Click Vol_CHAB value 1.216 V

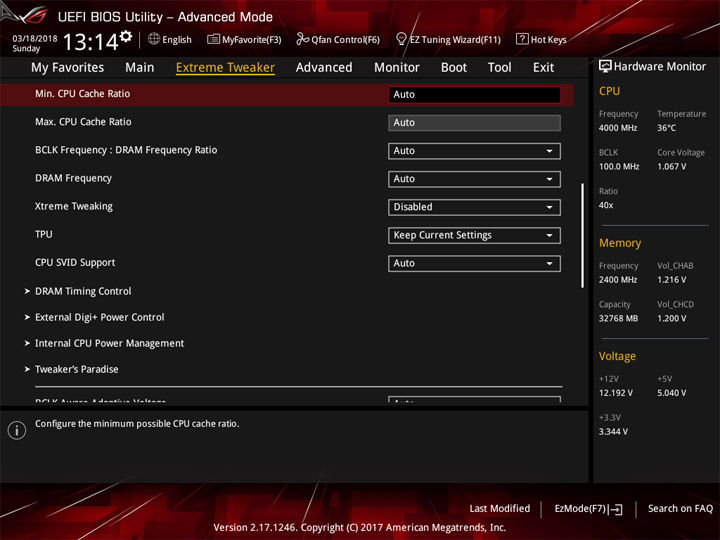tap(672, 280)
